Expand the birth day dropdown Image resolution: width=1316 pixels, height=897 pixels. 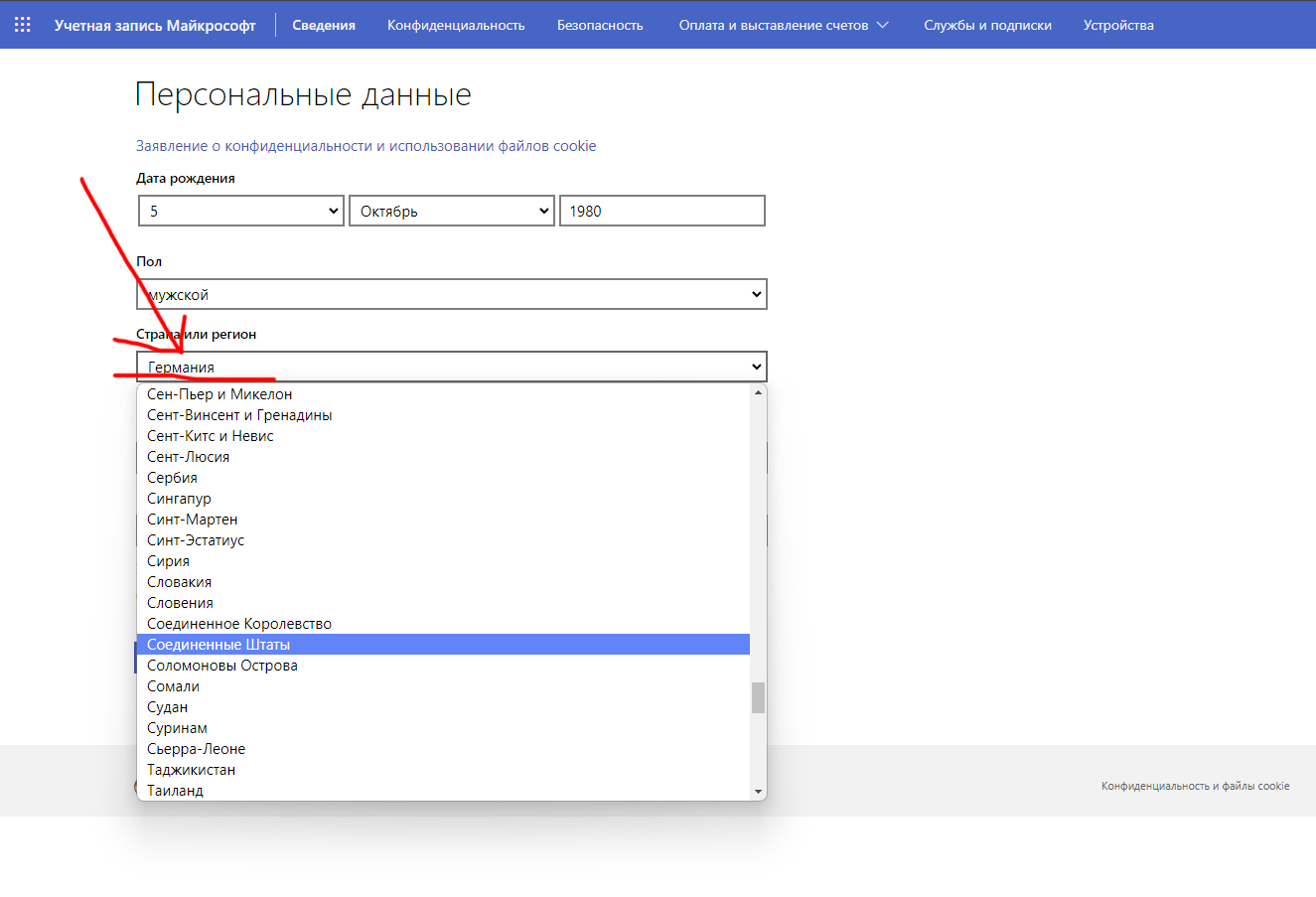click(240, 211)
